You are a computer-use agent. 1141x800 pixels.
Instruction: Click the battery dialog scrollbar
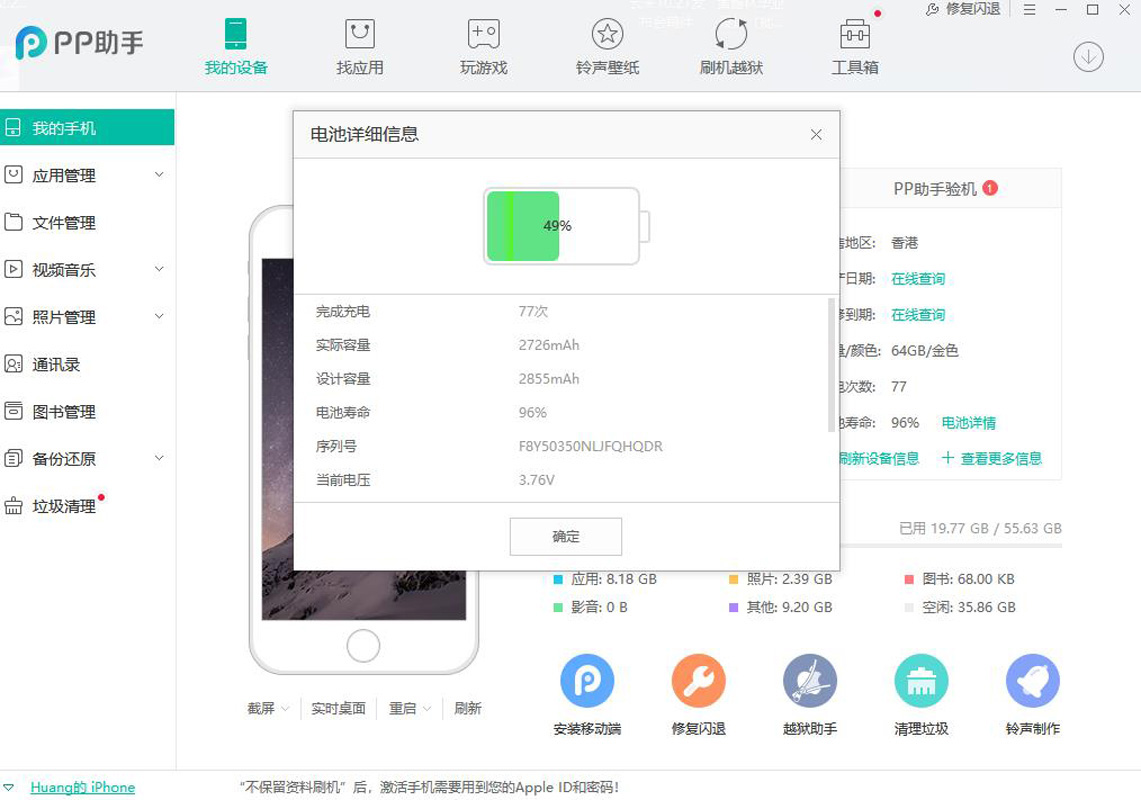(831, 364)
